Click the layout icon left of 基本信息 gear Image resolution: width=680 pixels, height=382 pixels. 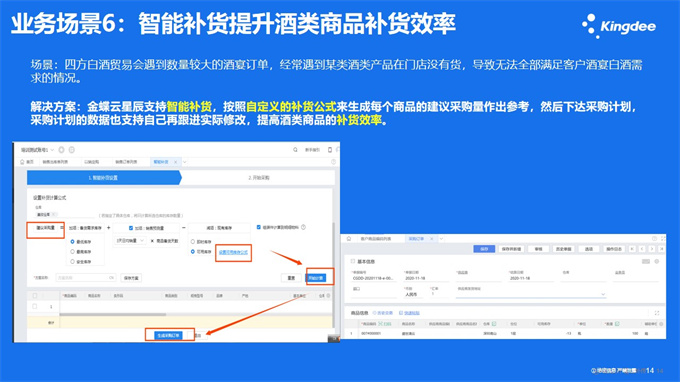[x=646, y=261]
